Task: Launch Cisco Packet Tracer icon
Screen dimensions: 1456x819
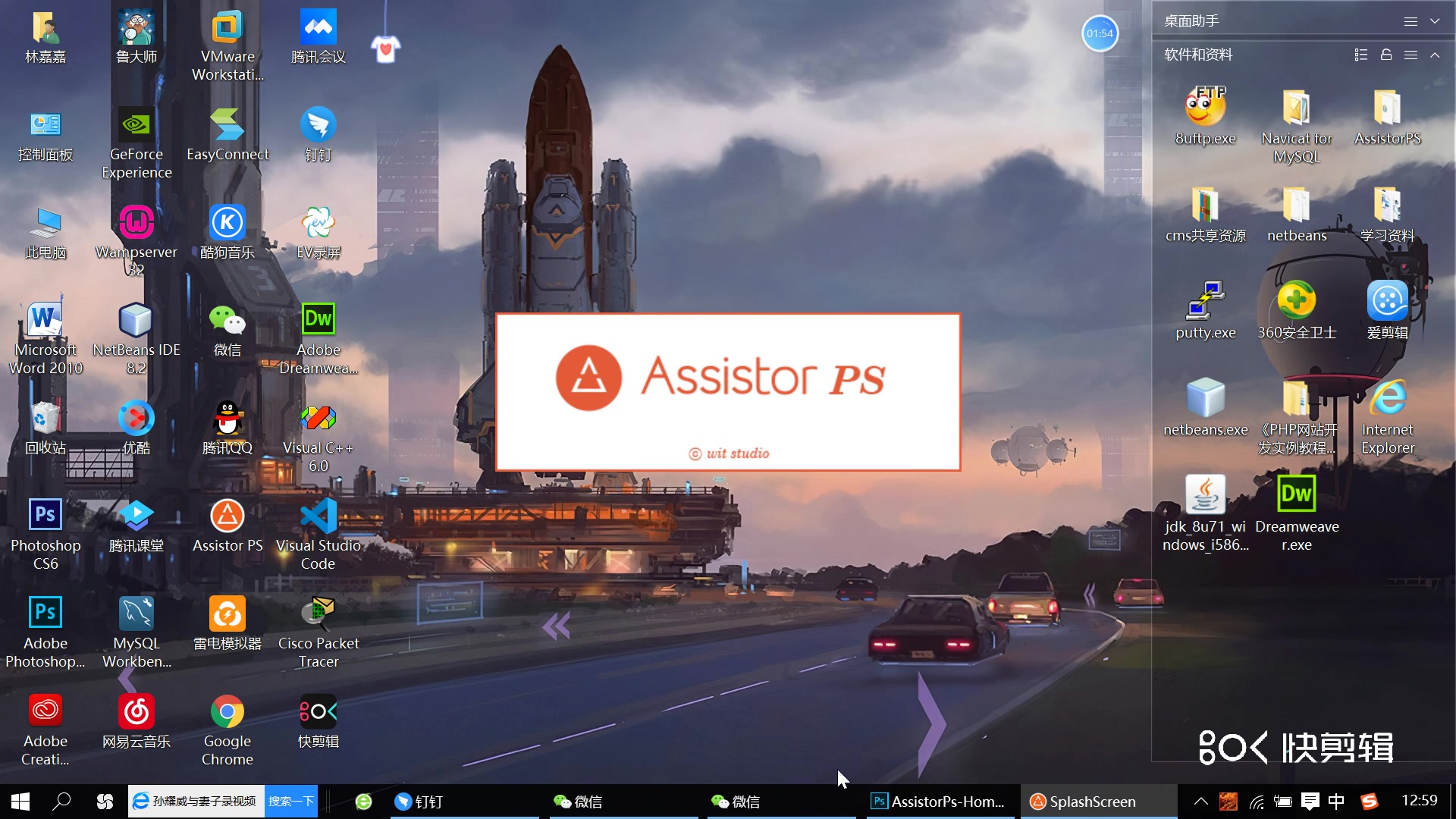Action: [x=318, y=632]
